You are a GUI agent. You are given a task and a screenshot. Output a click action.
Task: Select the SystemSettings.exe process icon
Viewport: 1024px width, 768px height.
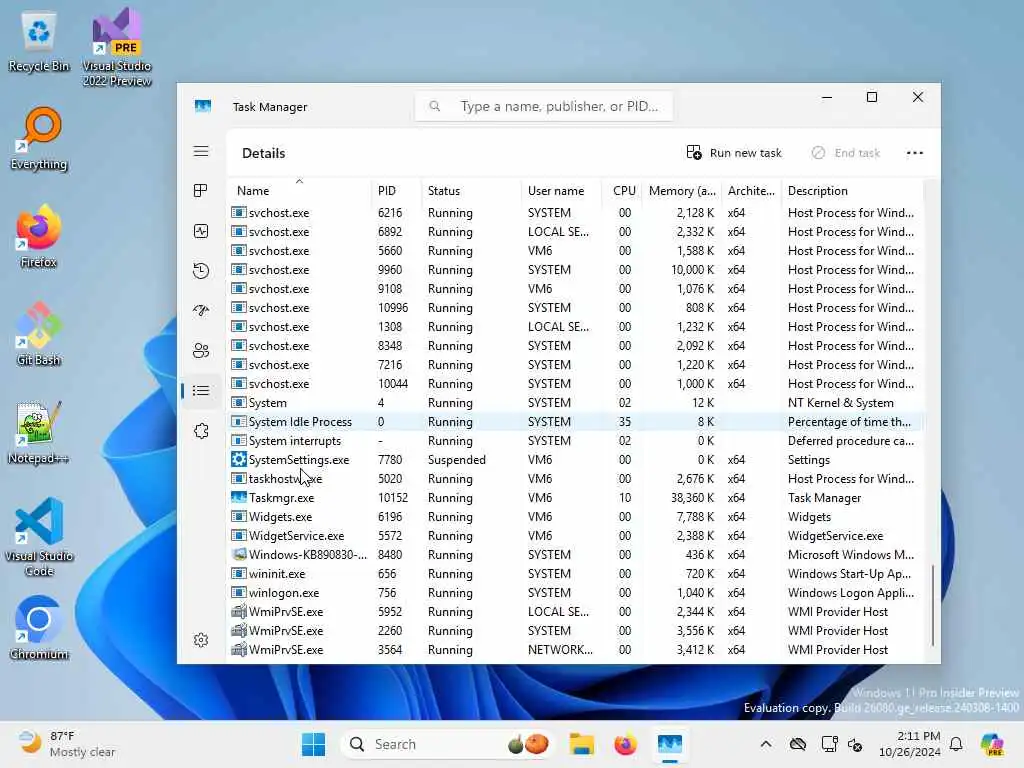(x=239, y=459)
